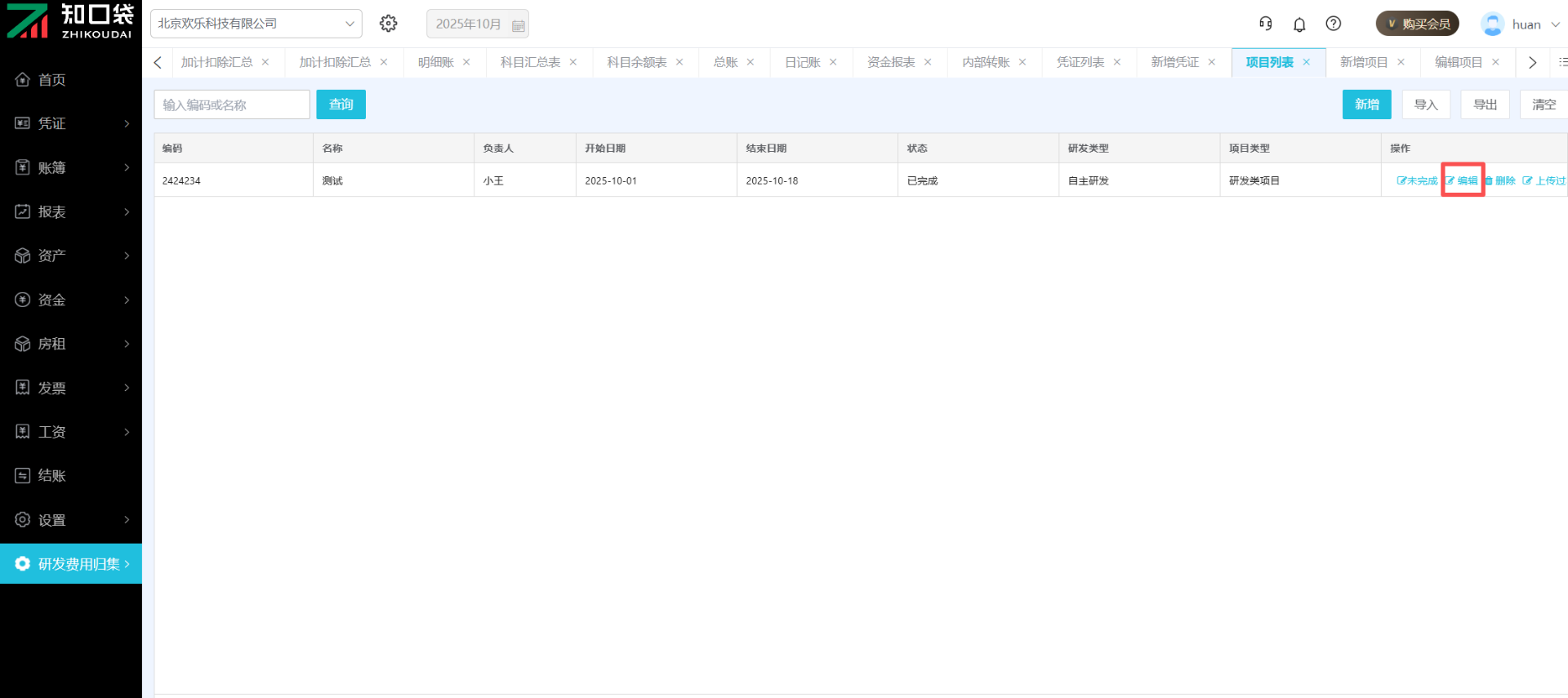
Task: Click the calendar icon in period field
Action: [x=518, y=25]
